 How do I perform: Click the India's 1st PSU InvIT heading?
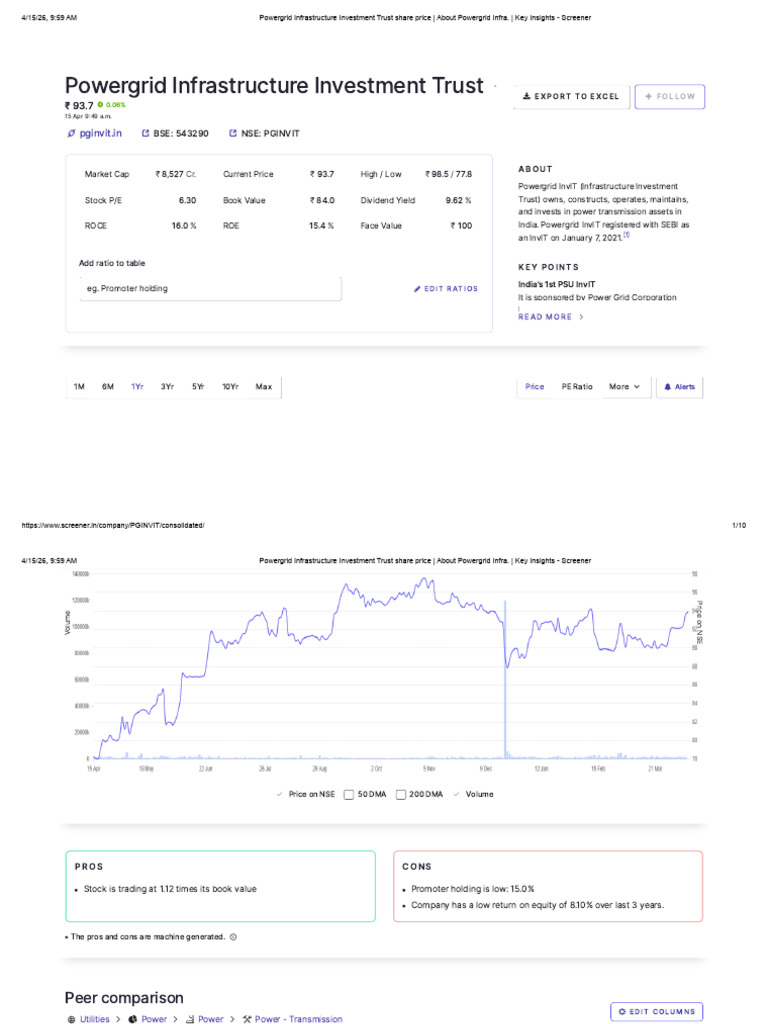click(x=556, y=284)
